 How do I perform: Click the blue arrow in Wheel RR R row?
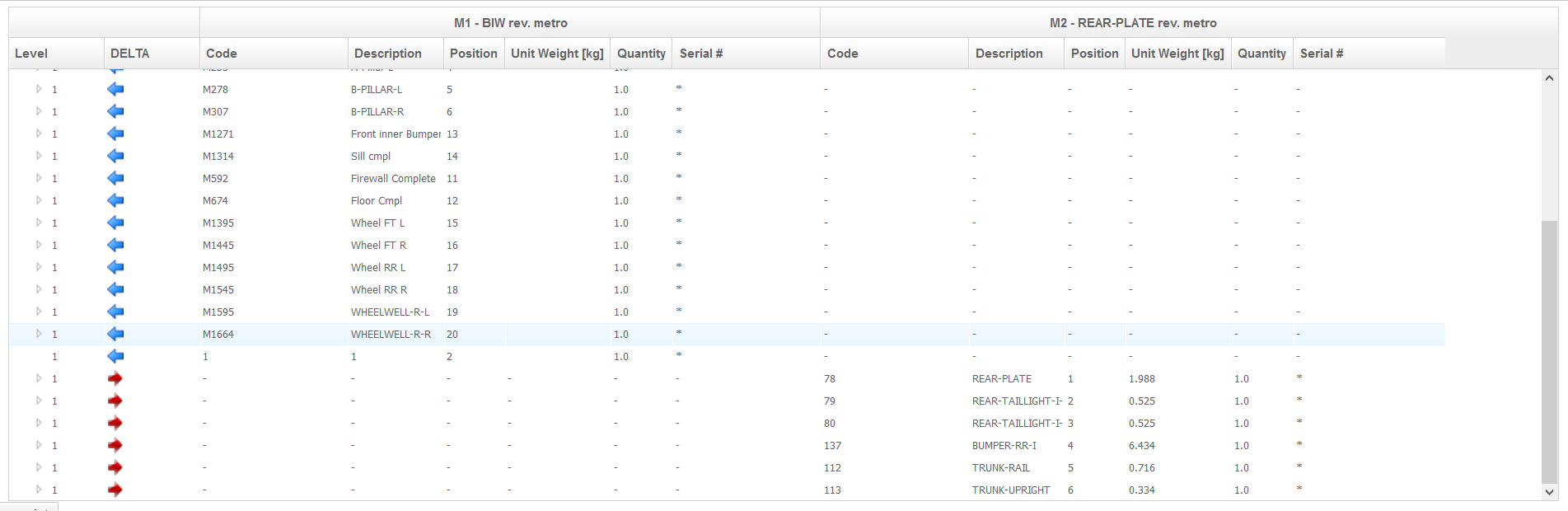[115, 289]
